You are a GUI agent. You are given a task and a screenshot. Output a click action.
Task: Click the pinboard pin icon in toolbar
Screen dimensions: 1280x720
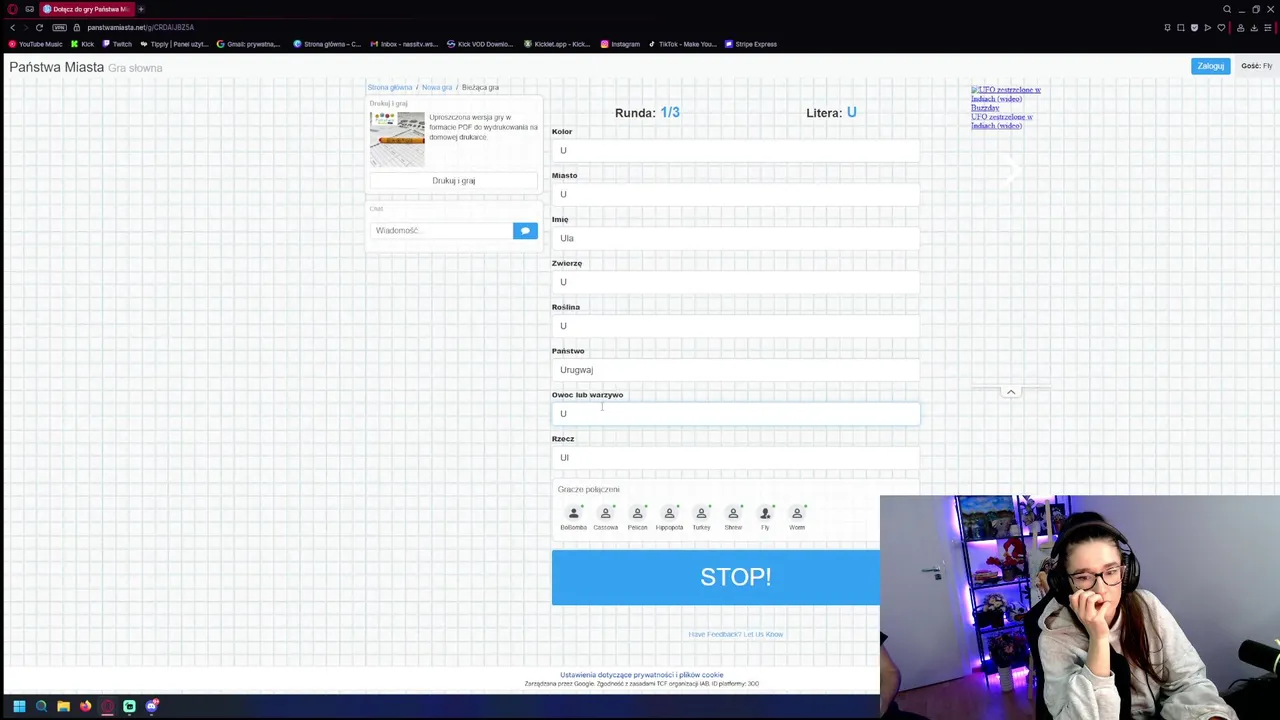pos(1167,27)
